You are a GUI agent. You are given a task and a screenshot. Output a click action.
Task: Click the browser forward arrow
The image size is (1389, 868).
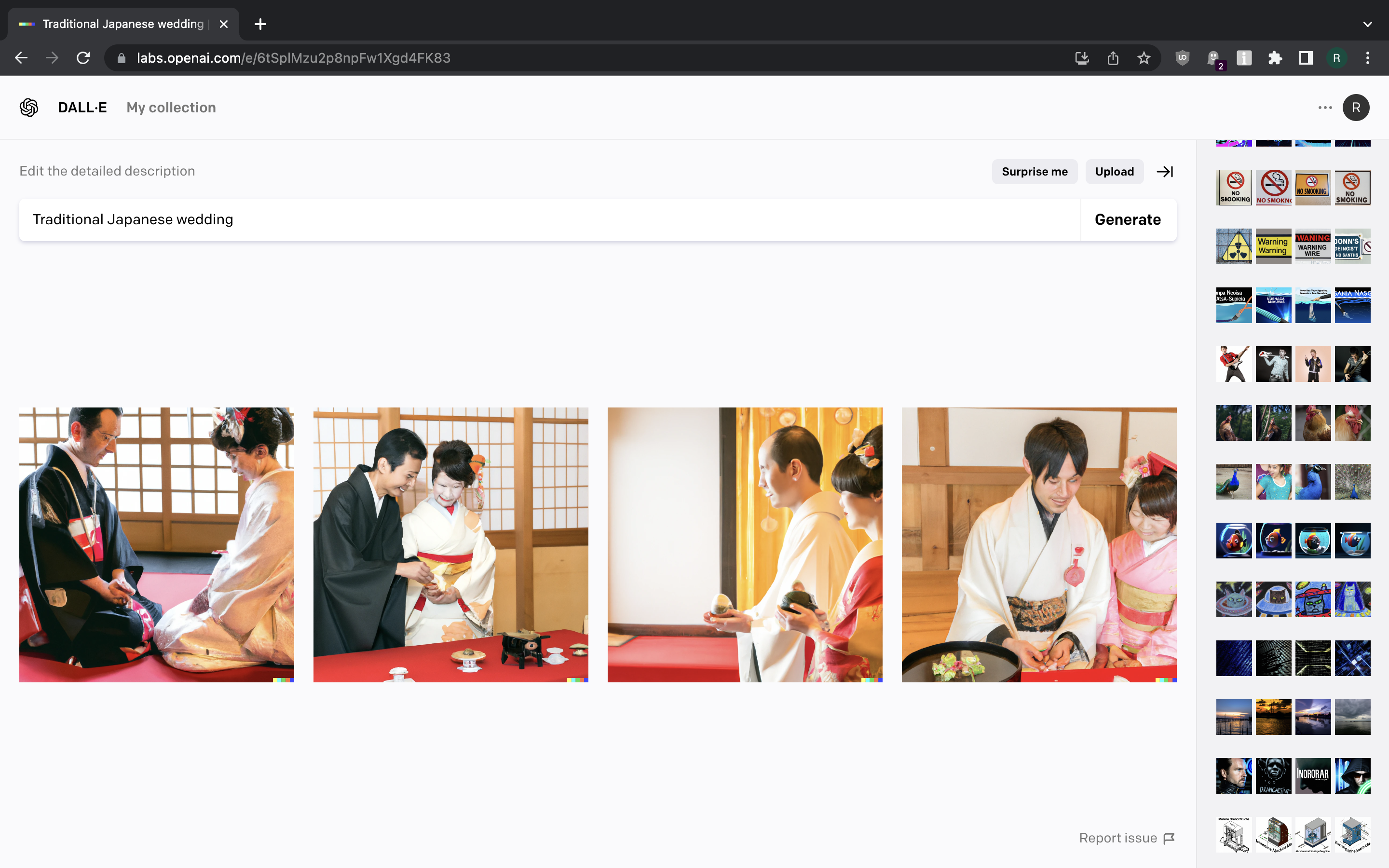(x=52, y=58)
